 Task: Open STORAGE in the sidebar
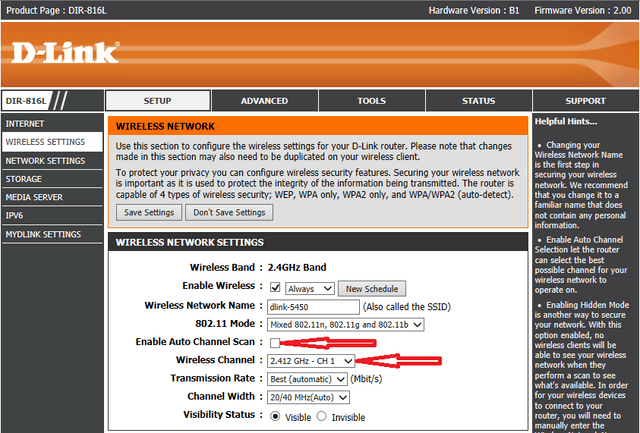pos(52,179)
